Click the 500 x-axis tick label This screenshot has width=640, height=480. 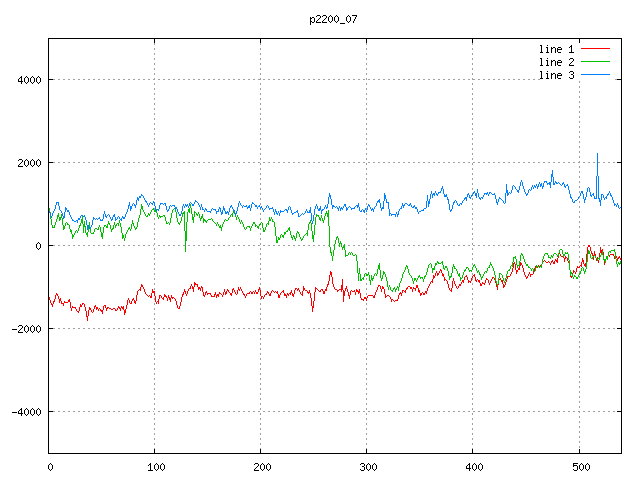[579, 466]
